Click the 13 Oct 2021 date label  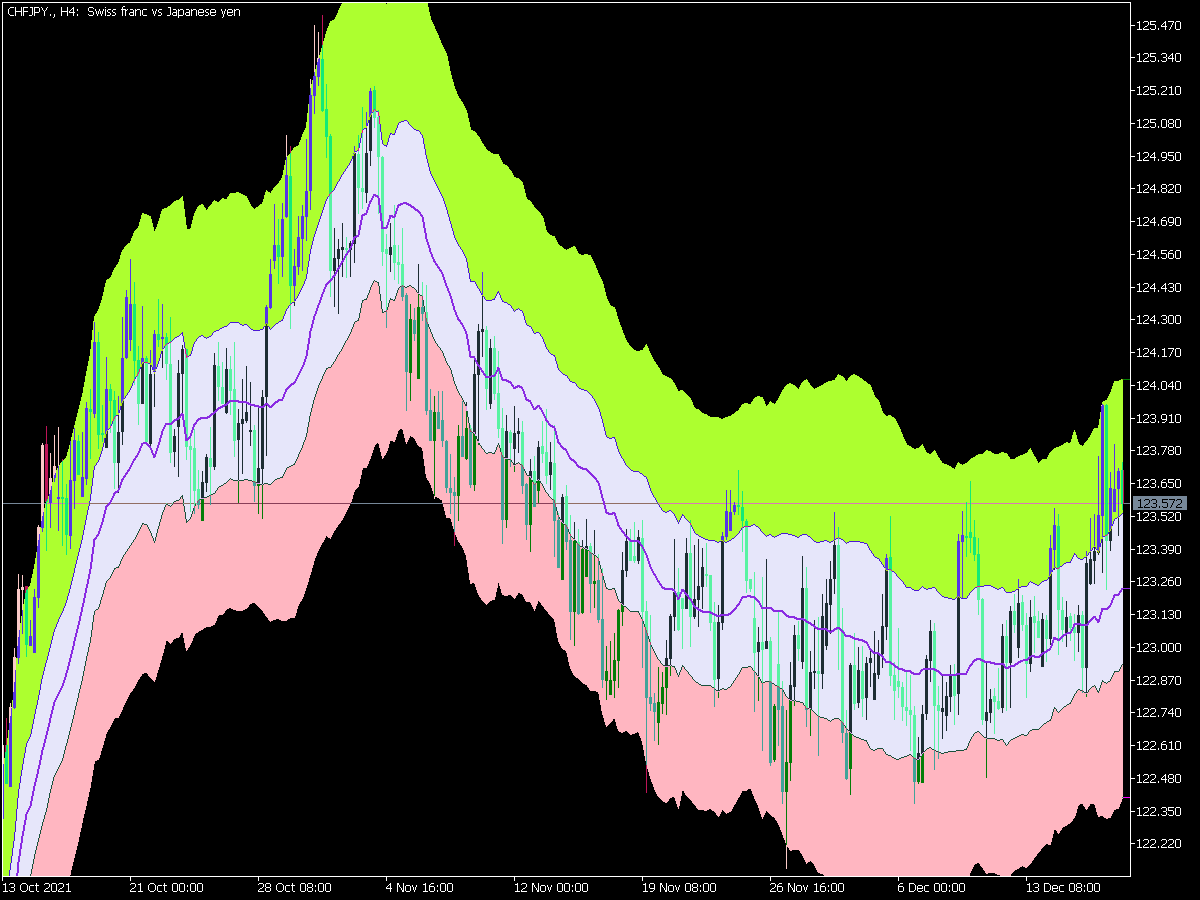(37, 887)
